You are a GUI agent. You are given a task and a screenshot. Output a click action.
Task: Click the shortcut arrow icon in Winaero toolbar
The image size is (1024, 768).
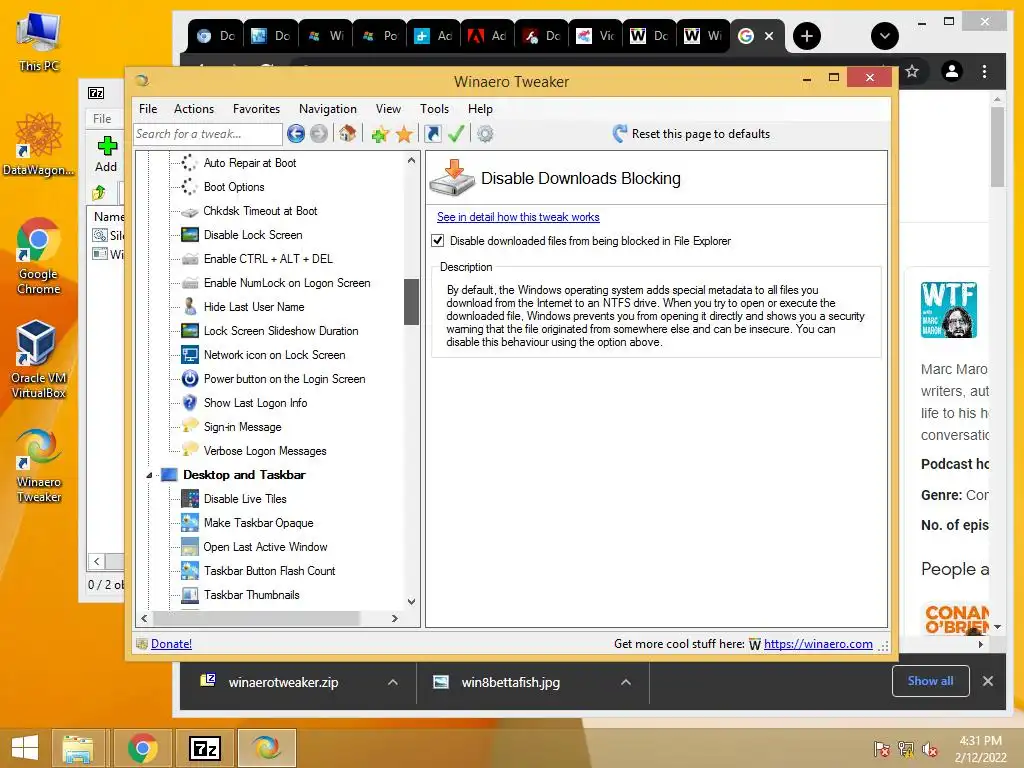[x=432, y=134]
